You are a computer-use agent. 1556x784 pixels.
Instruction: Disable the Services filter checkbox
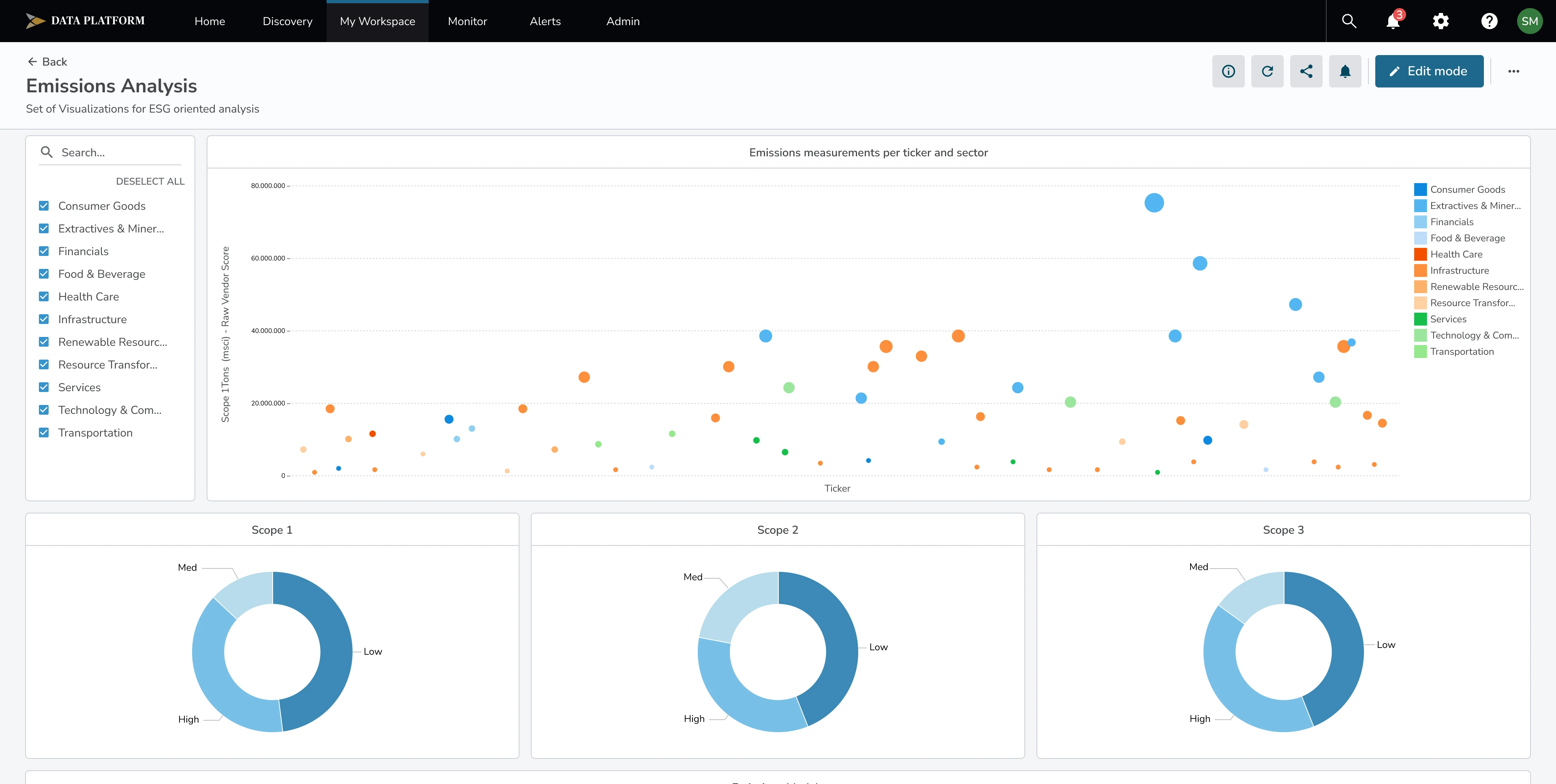pyautogui.click(x=43, y=388)
